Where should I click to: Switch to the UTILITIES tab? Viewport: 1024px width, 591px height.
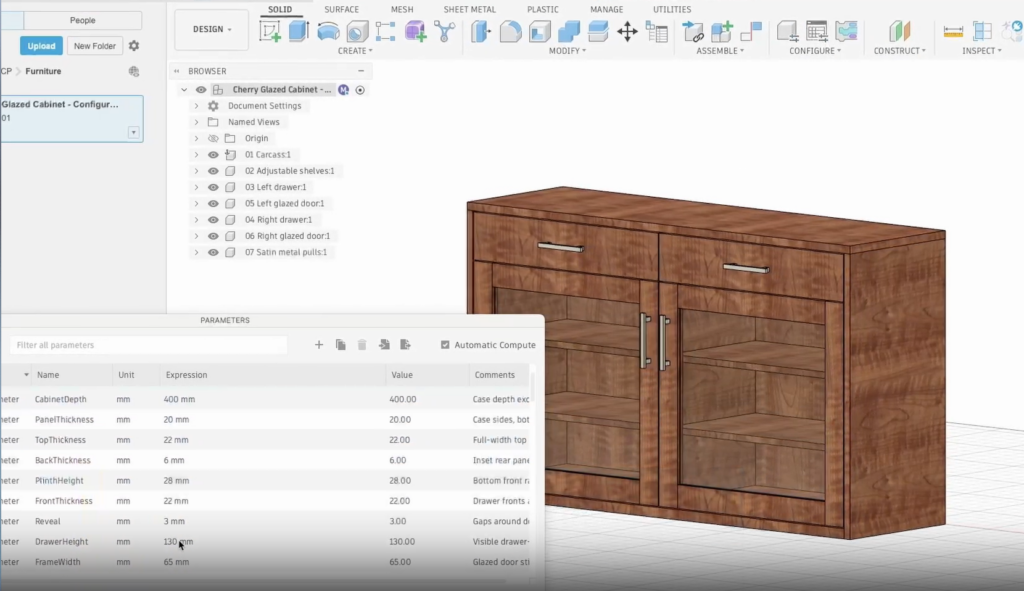(672, 10)
